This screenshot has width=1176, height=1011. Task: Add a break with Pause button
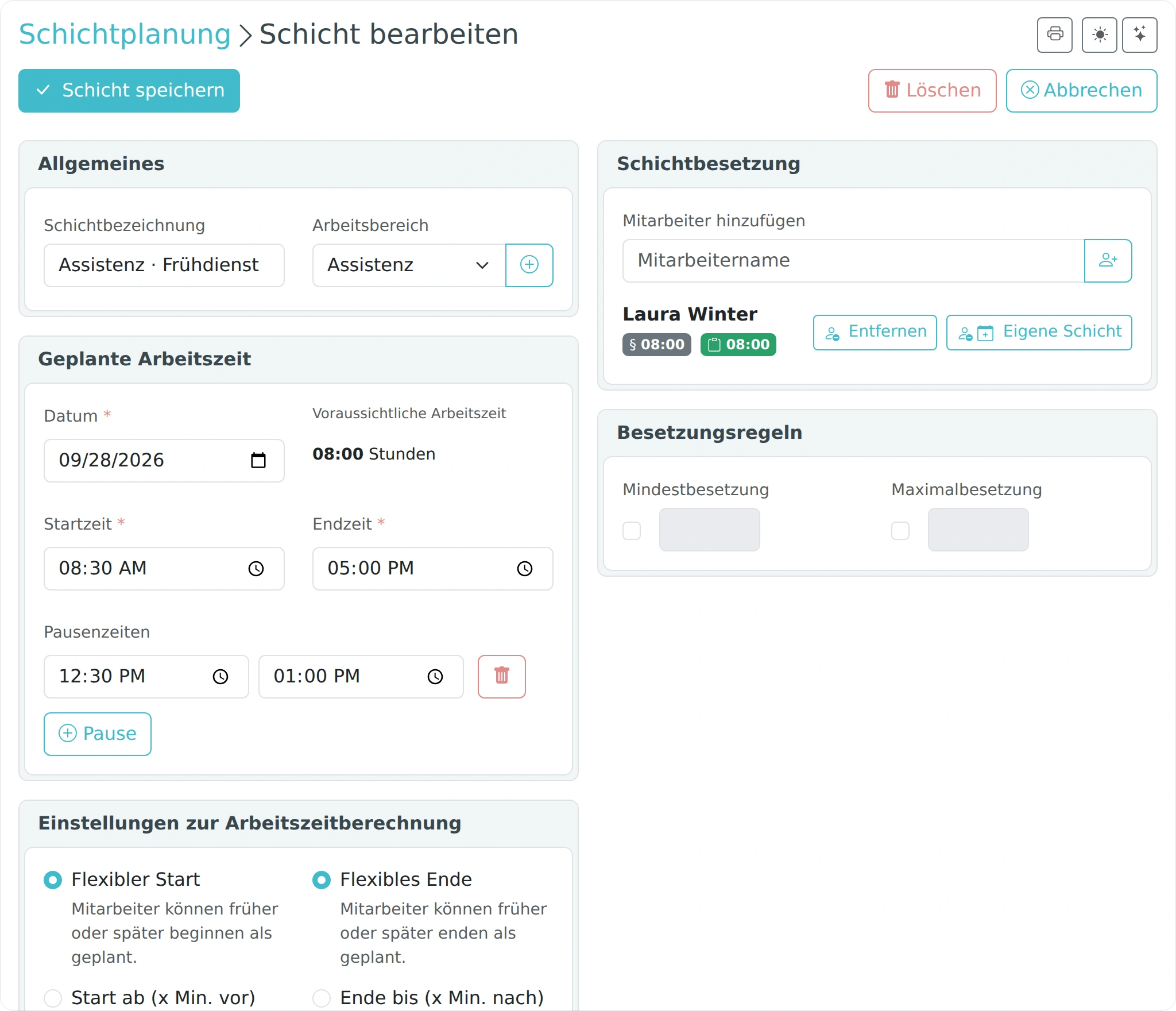[98, 734]
